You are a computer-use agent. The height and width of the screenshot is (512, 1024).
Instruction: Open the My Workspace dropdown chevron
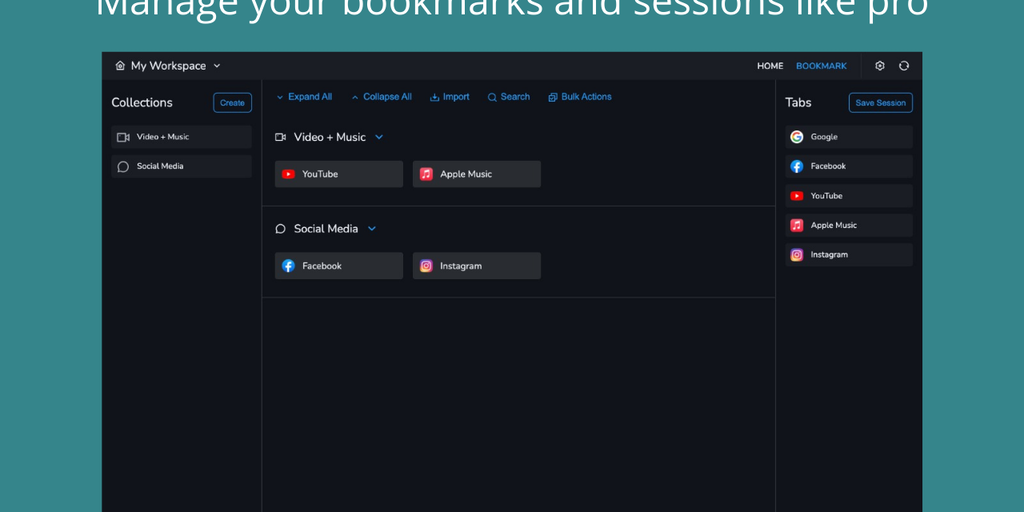[x=217, y=66]
